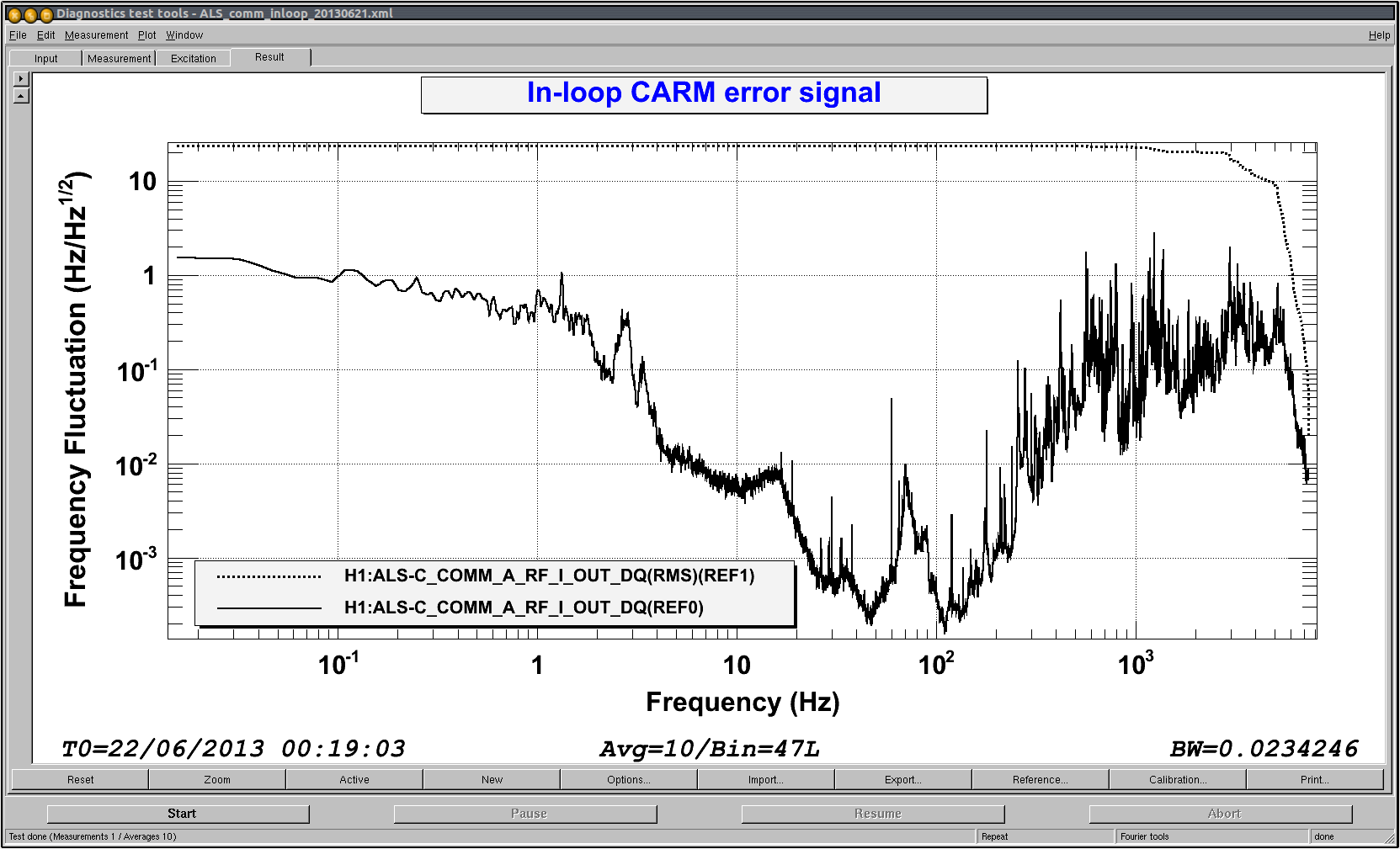Open the Export dialog
The image size is (1400, 849).
[903, 779]
